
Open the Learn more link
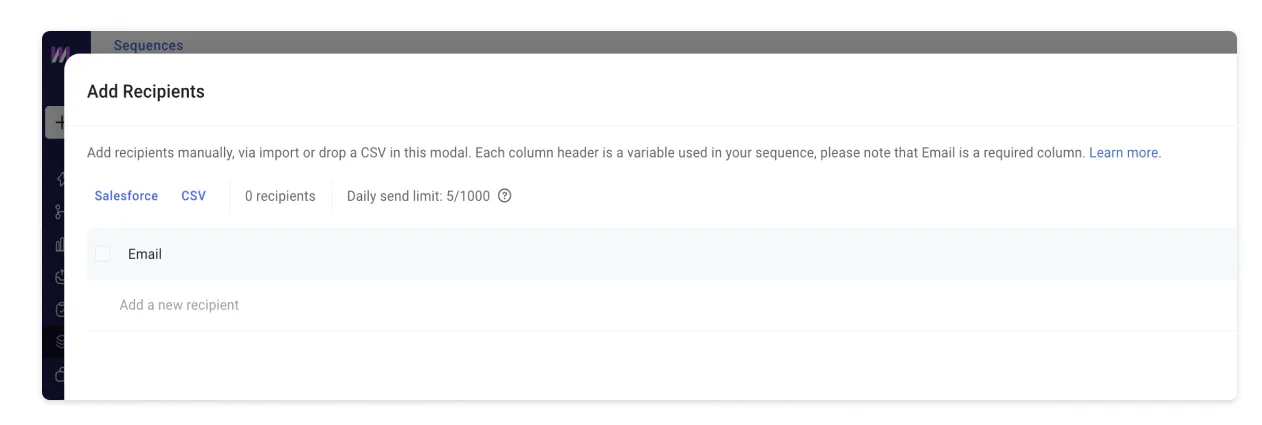(x=1125, y=153)
